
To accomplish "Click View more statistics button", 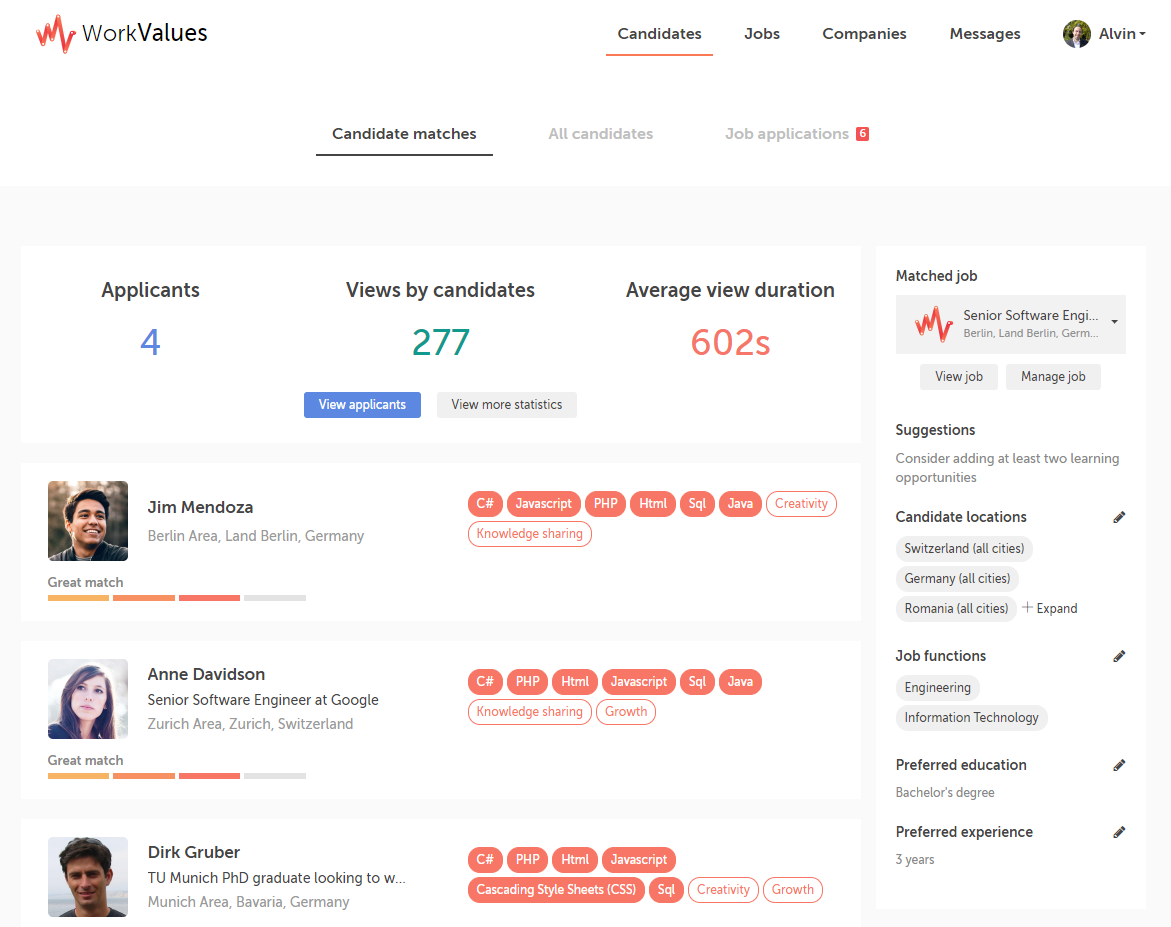I will (506, 404).
